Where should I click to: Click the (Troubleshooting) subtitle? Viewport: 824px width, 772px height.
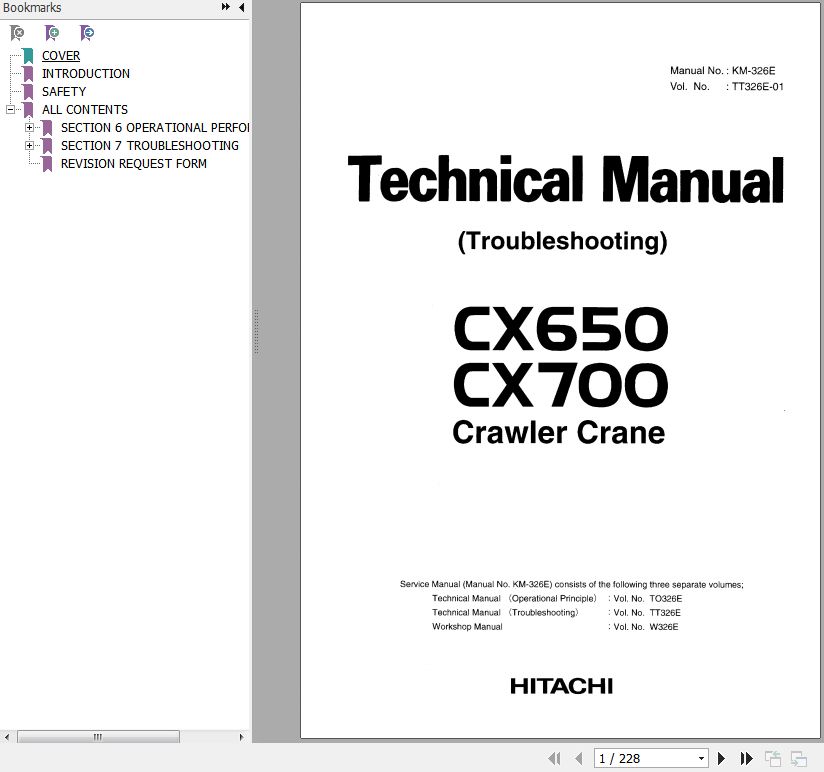[562, 242]
